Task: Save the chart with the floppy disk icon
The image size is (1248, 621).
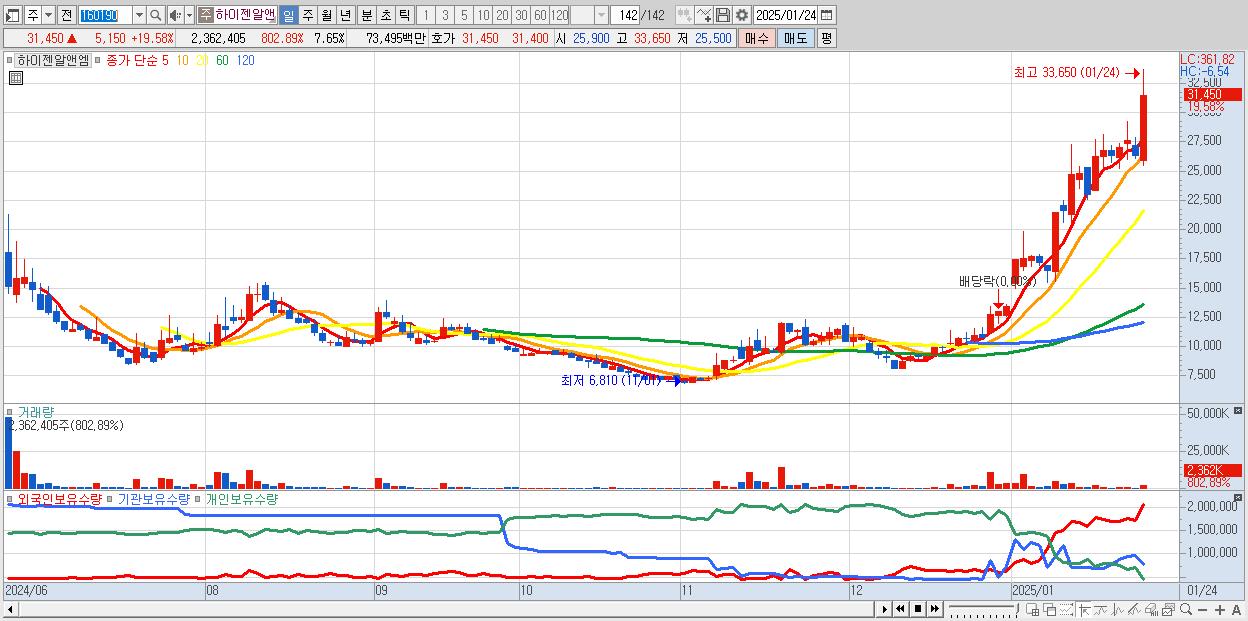Action: [x=723, y=16]
